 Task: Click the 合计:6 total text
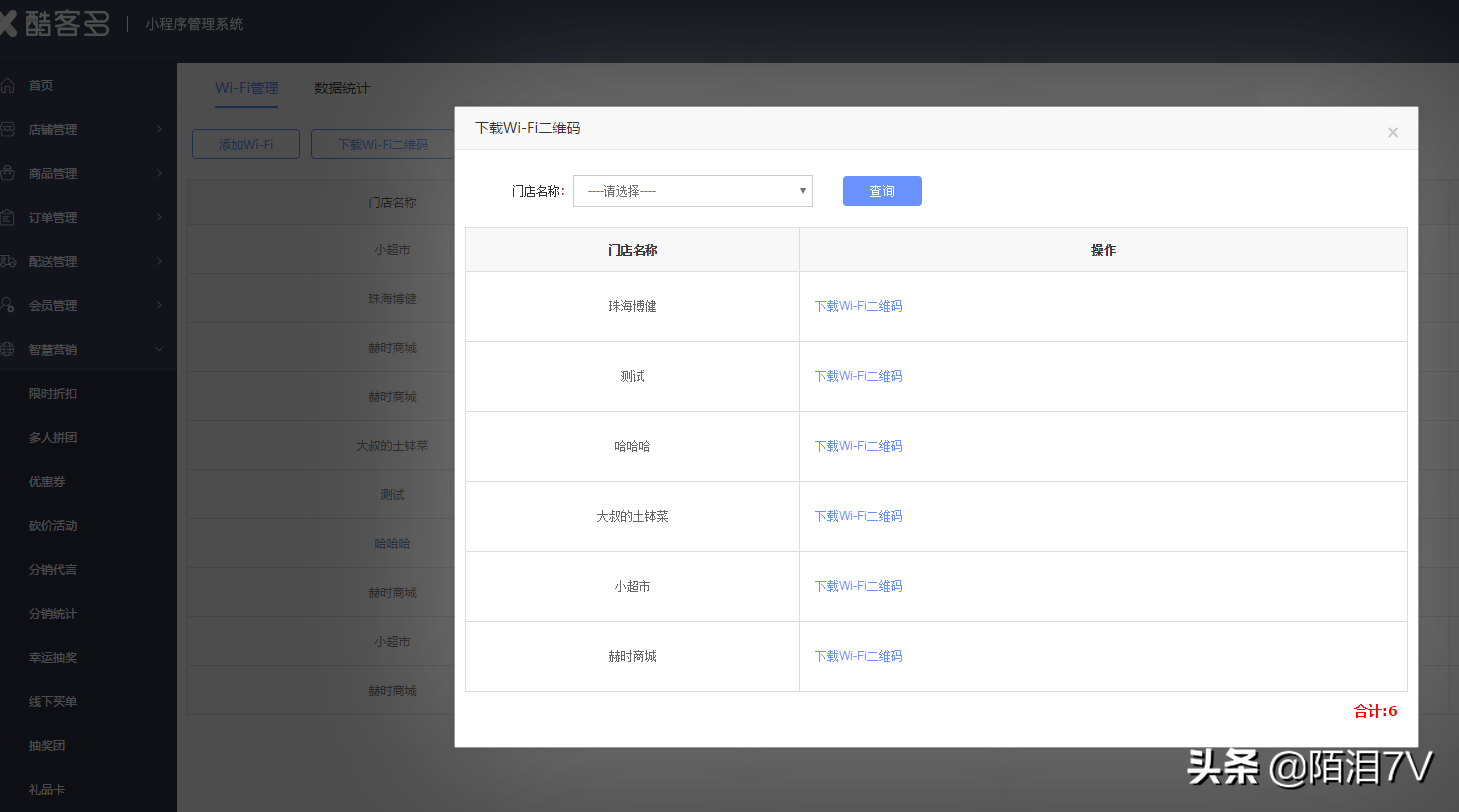pyautogui.click(x=1375, y=711)
